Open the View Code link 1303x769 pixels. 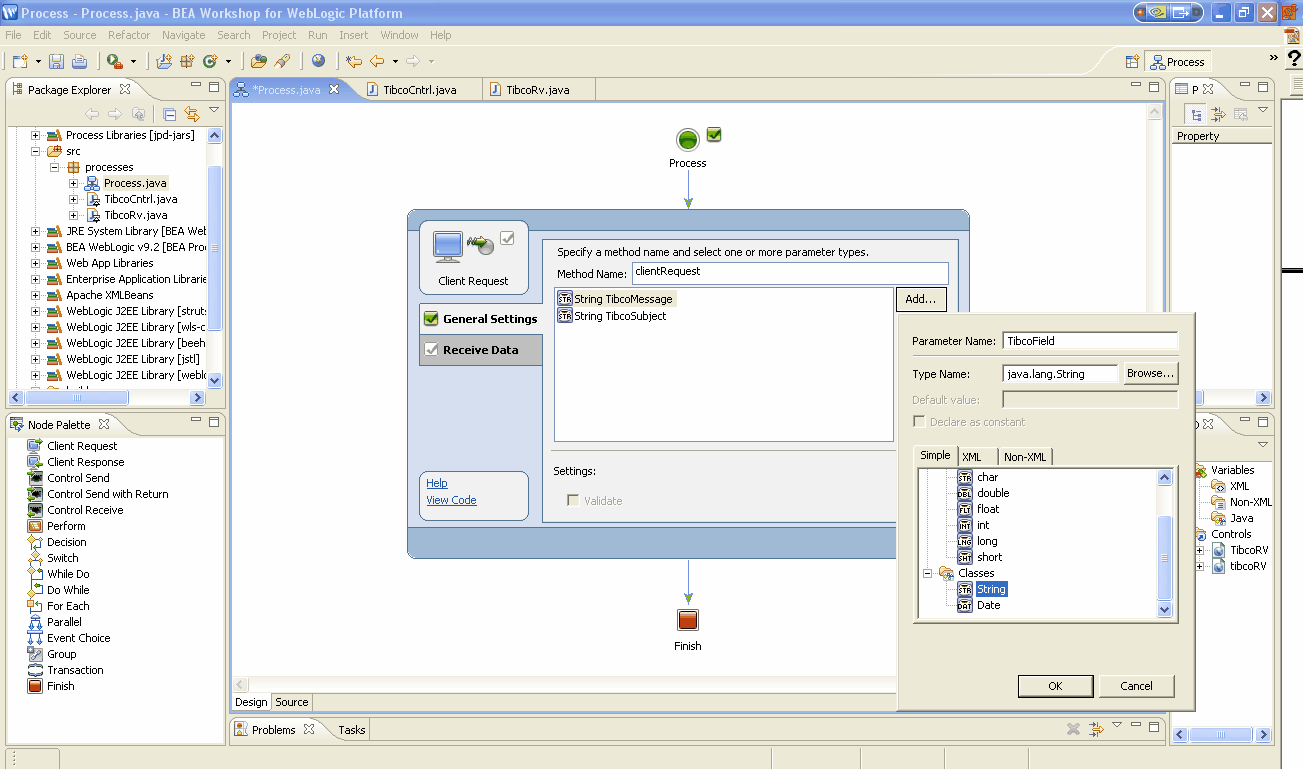451,500
